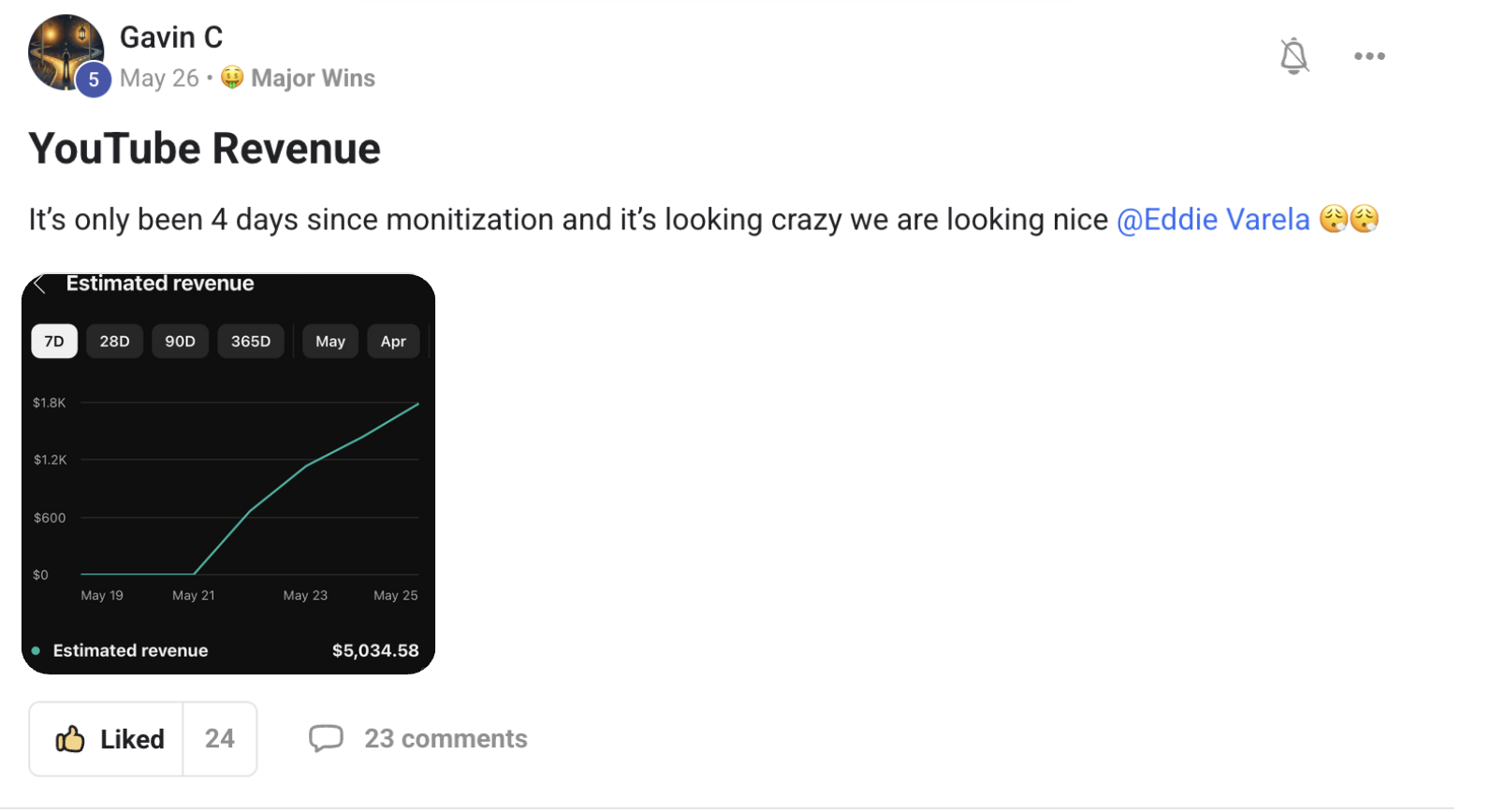Choose the 365D range chip
1490x812 pixels.
251,341
